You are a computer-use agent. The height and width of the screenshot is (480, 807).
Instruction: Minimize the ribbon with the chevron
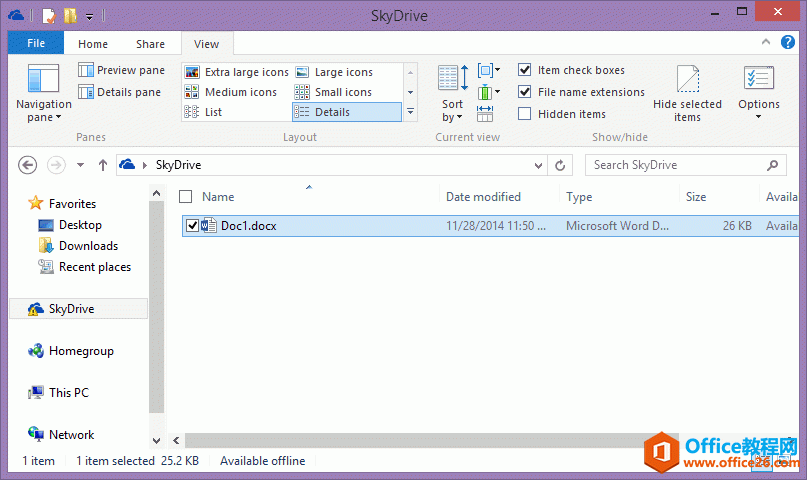click(766, 42)
